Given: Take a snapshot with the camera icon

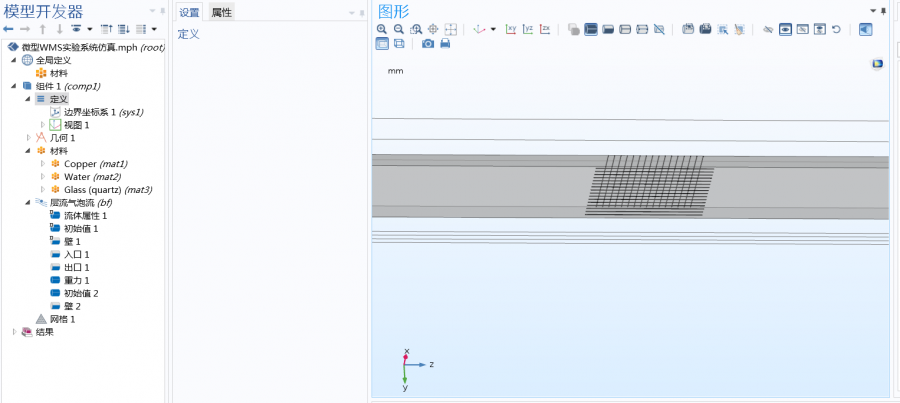Looking at the screenshot, I should [x=428, y=44].
